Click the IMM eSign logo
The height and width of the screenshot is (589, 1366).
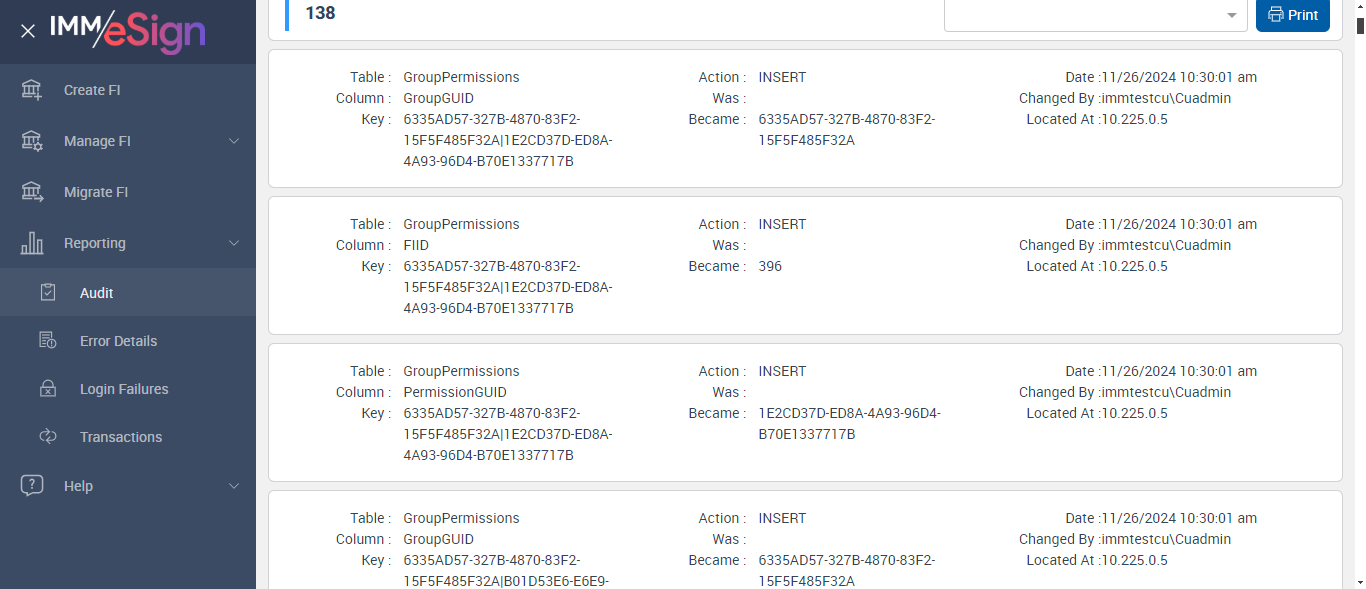pos(127,31)
